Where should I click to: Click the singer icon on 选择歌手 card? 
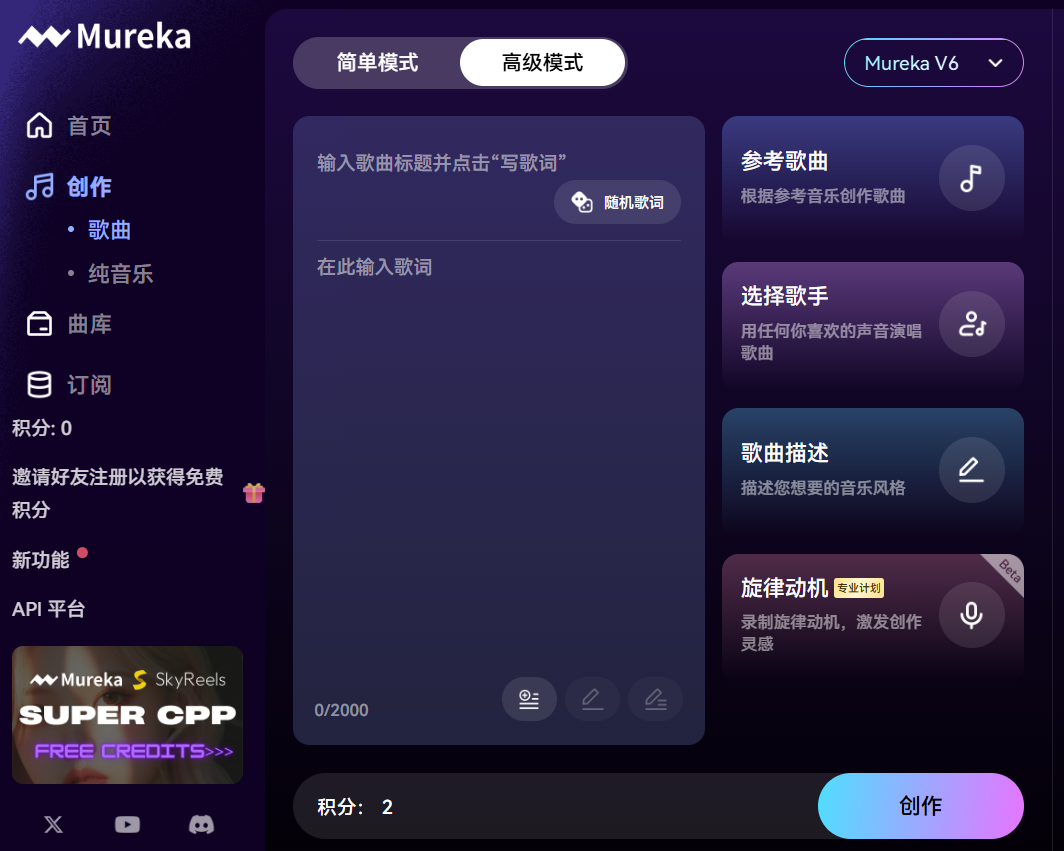[971, 324]
